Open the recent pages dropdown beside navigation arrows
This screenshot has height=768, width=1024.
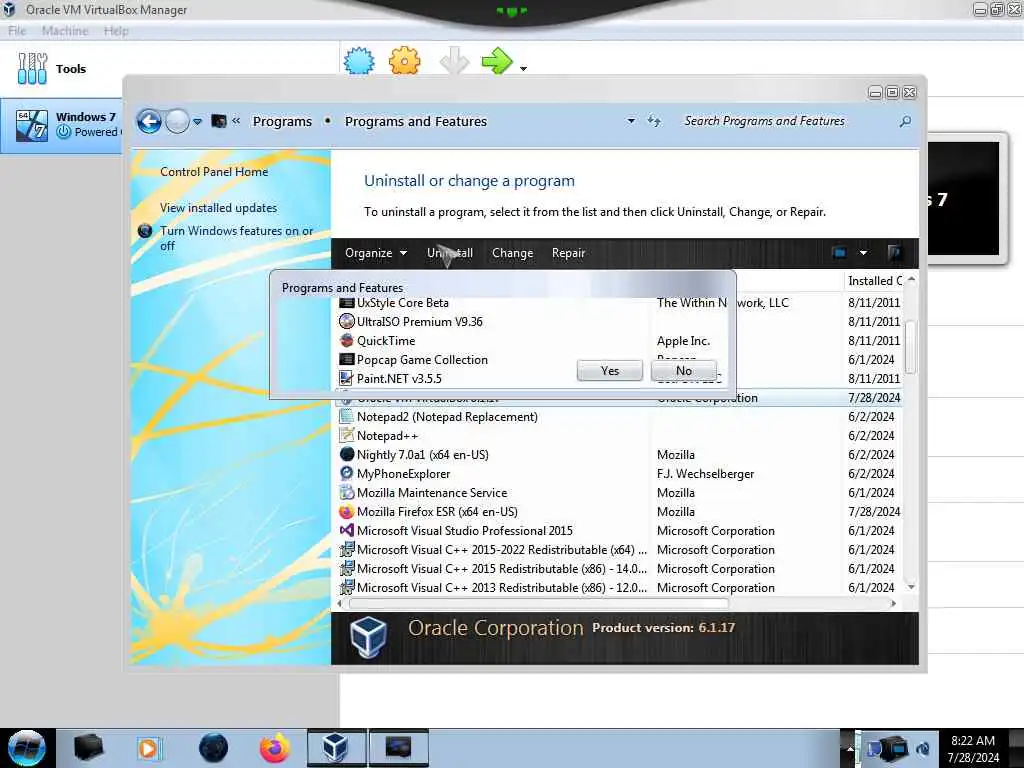tap(197, 121)
